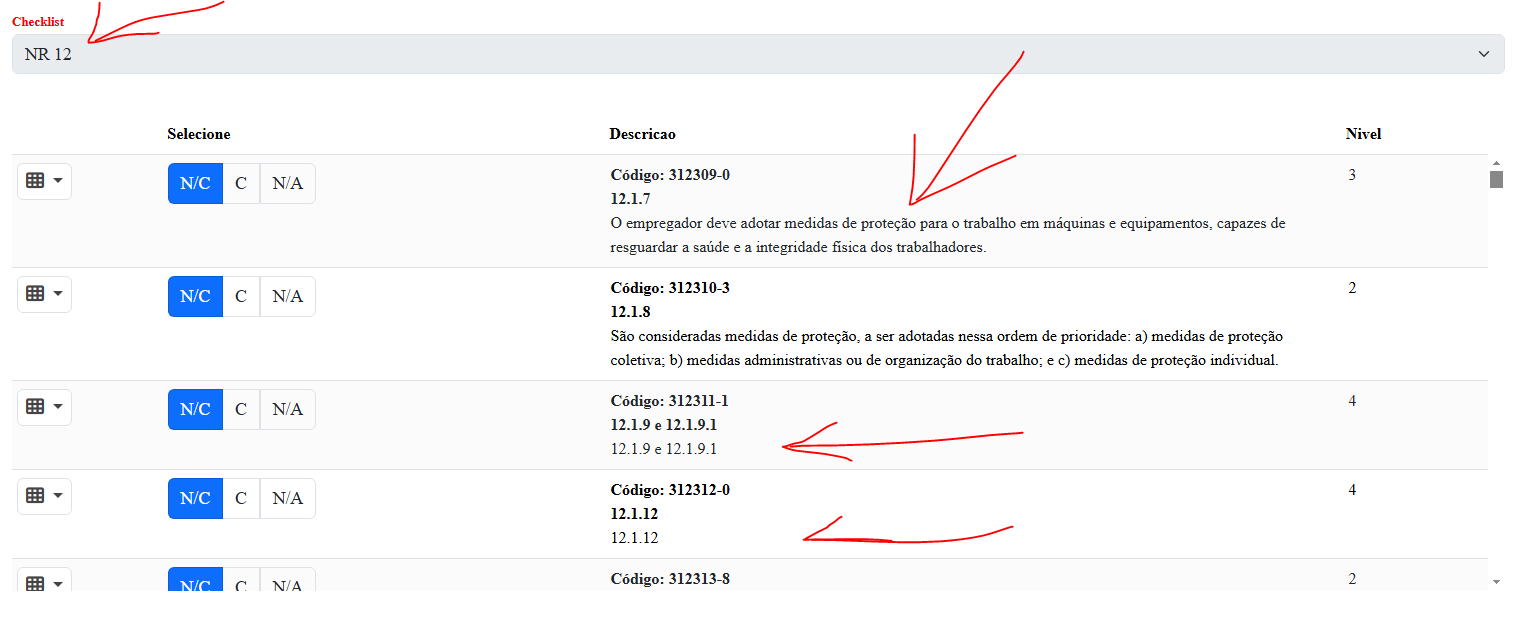This screenshot has height=634, width=1514.
Task: Mark item 12.1.8 as C
Action: pyautogui.click(x=241, y=296)
